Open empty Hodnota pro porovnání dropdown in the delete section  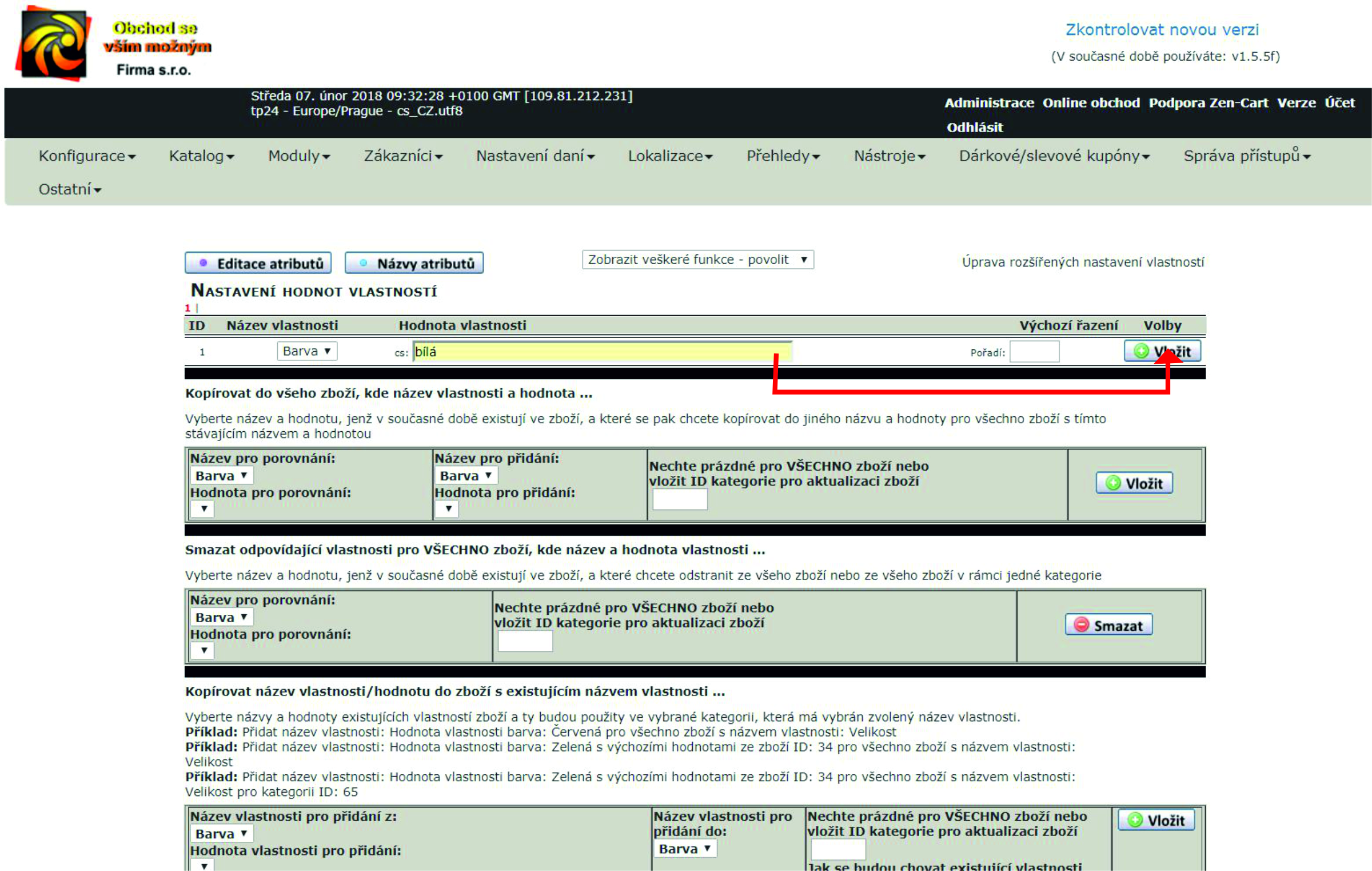pyautogui.click(x=203, y=651)
